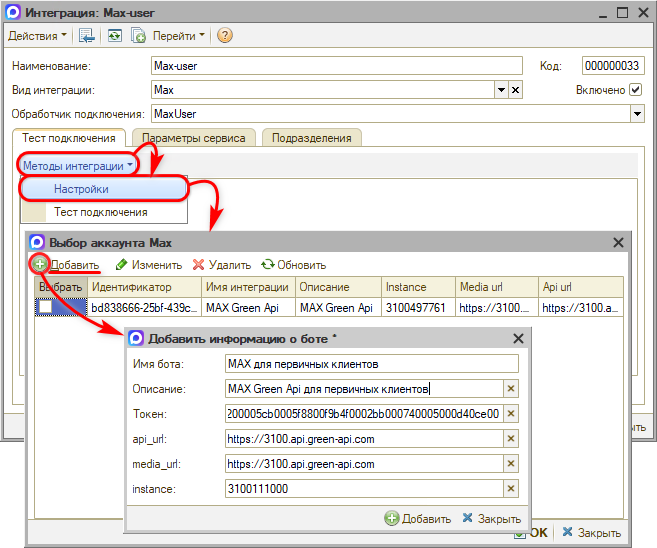The image size is (657, 548).
Task: Click the Обновить refresh button
Action: (293, 265)
